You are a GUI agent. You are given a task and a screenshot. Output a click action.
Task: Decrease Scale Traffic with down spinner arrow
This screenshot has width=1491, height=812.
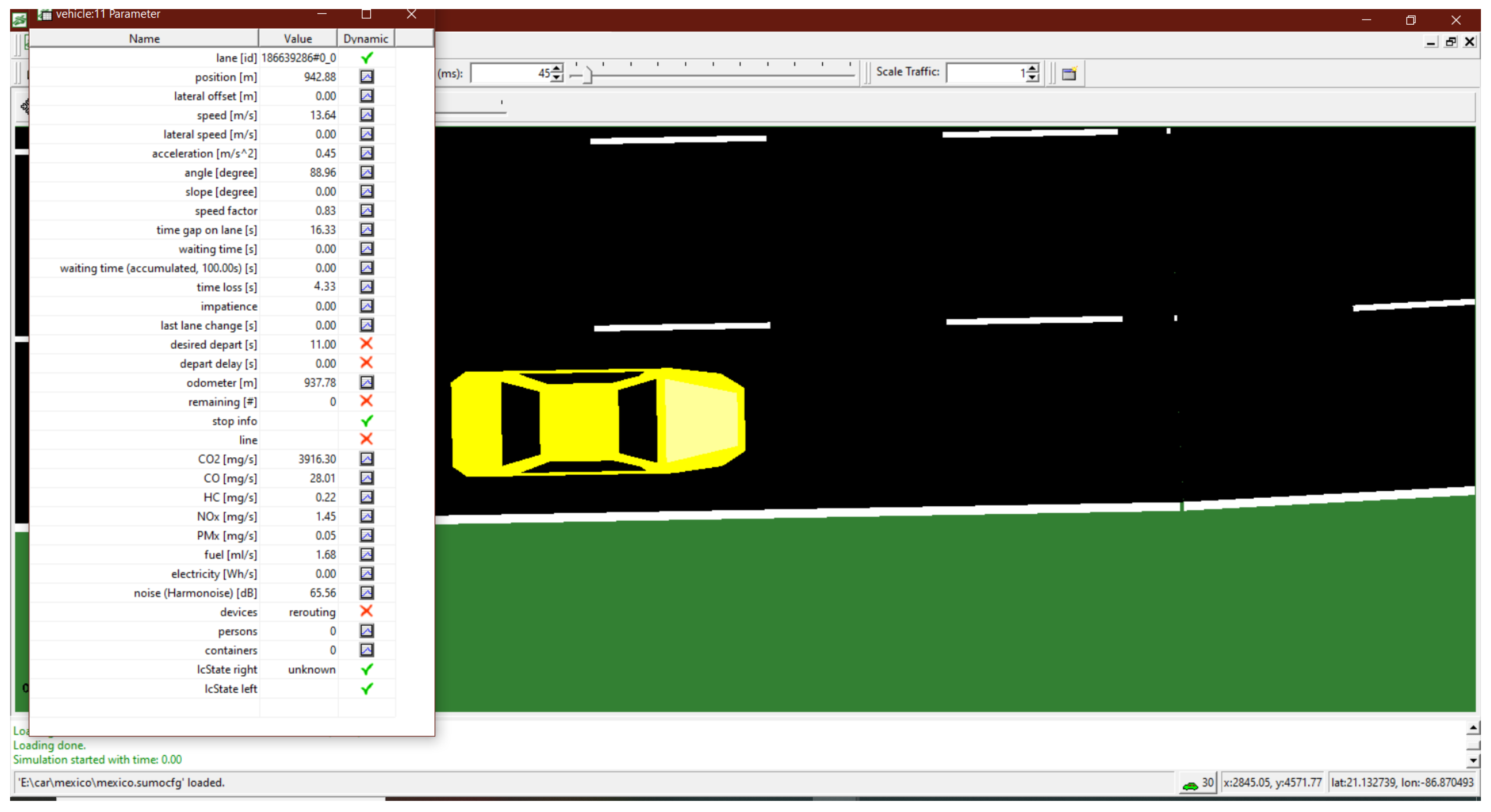[x=1032, y=78]
